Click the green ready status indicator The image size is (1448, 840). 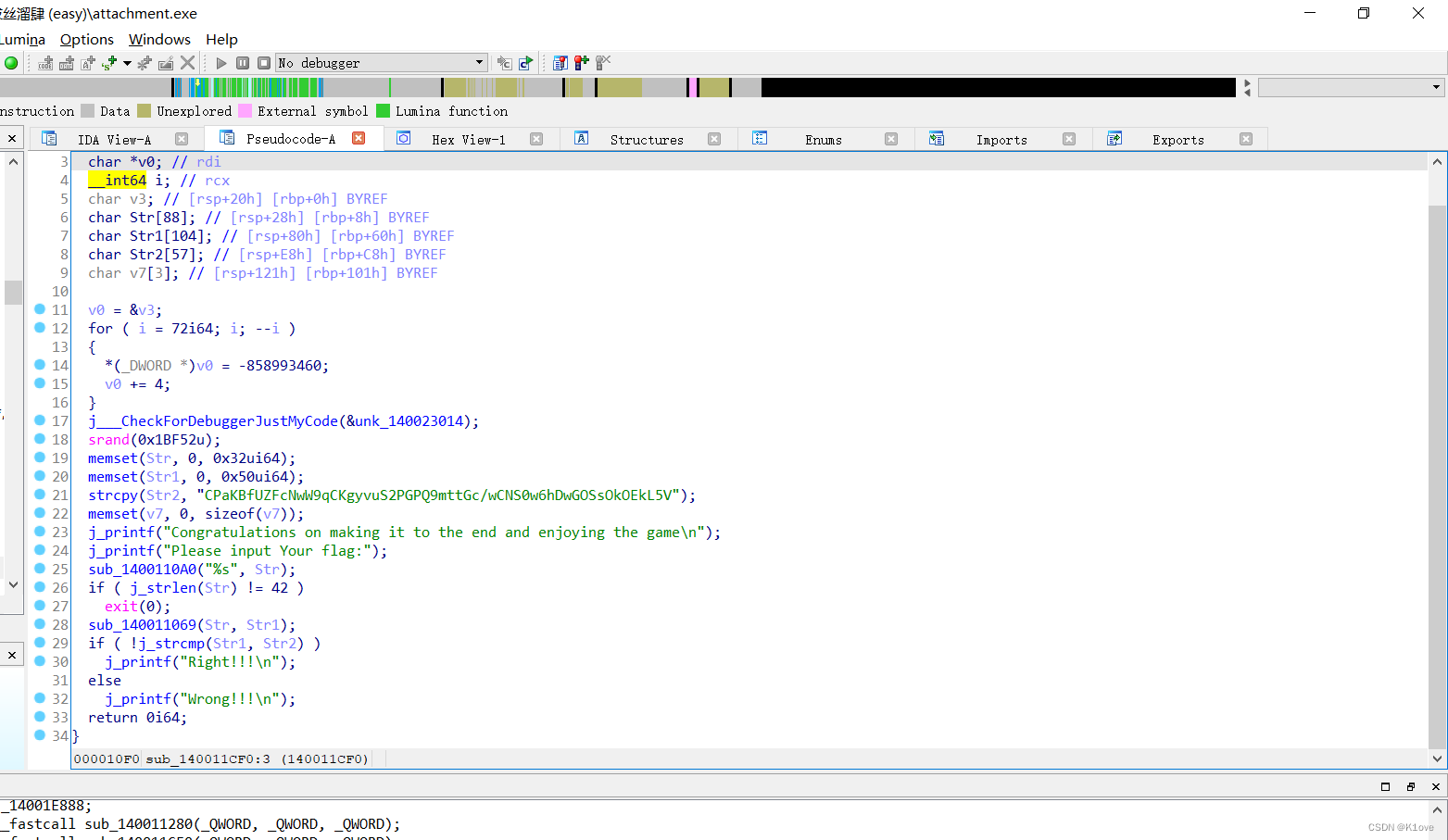point(10,62)
